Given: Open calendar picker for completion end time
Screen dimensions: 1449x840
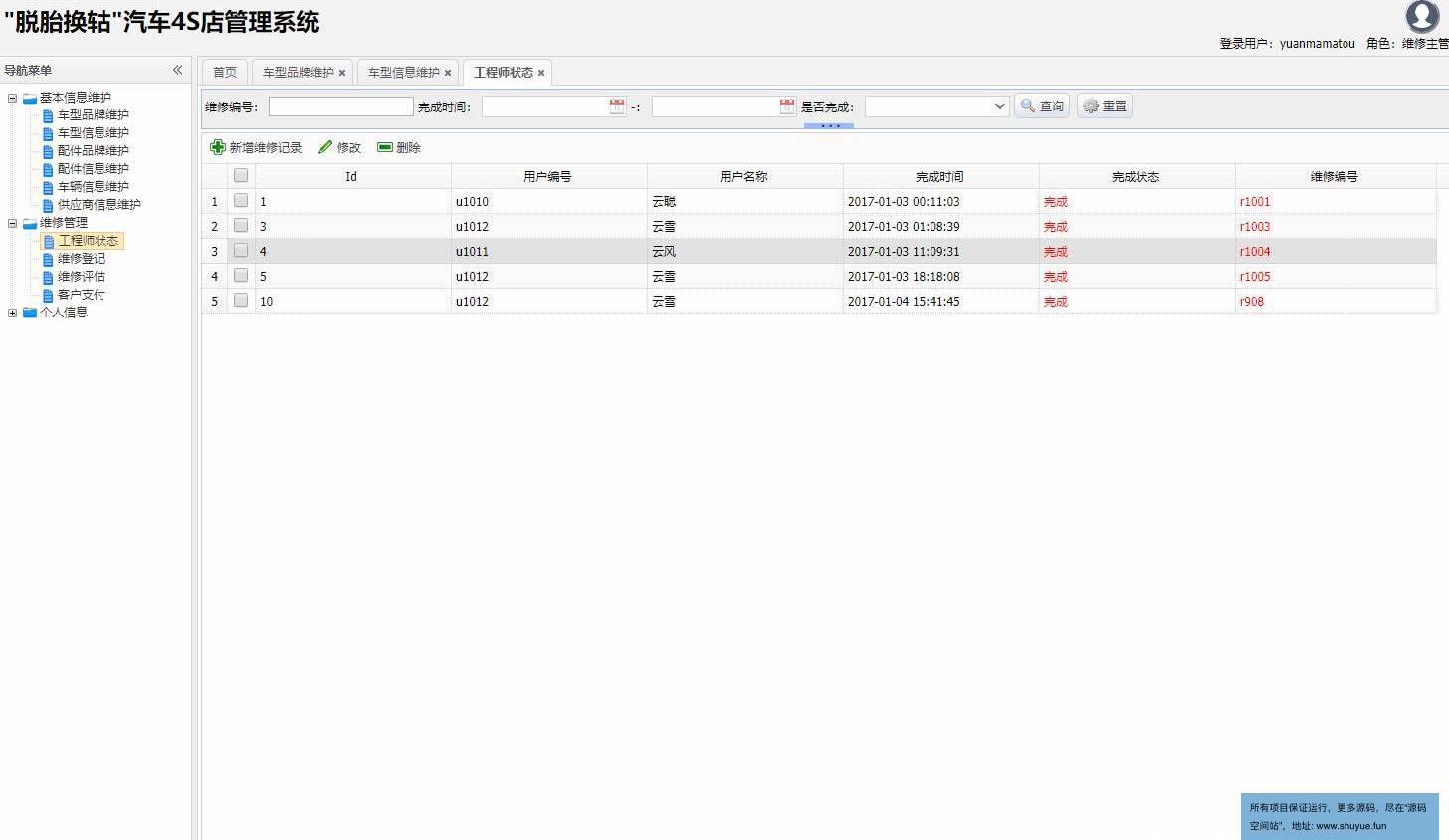Looking at the screenshot, I should [x=787, y=106].
